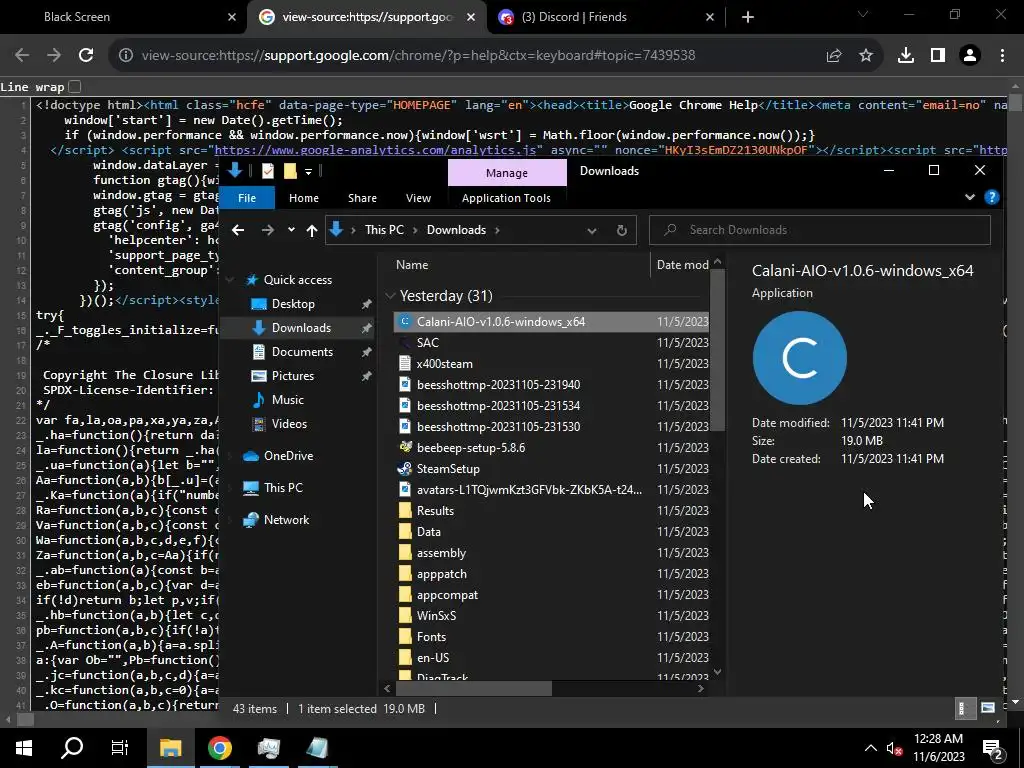Toggle the Line wrap checkbox in Chrome

pyautogui.click(x=75, y=87)
